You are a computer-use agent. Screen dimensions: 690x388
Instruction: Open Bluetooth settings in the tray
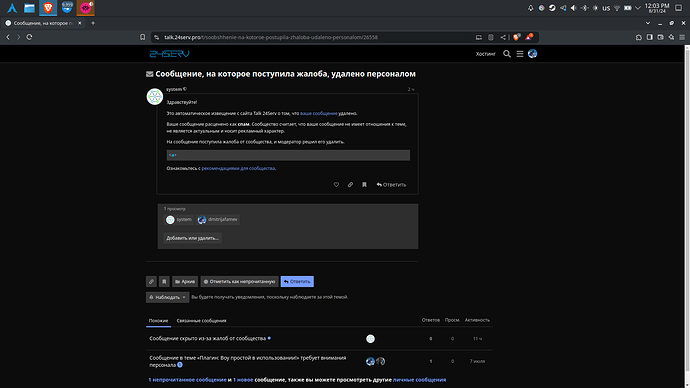584,8
